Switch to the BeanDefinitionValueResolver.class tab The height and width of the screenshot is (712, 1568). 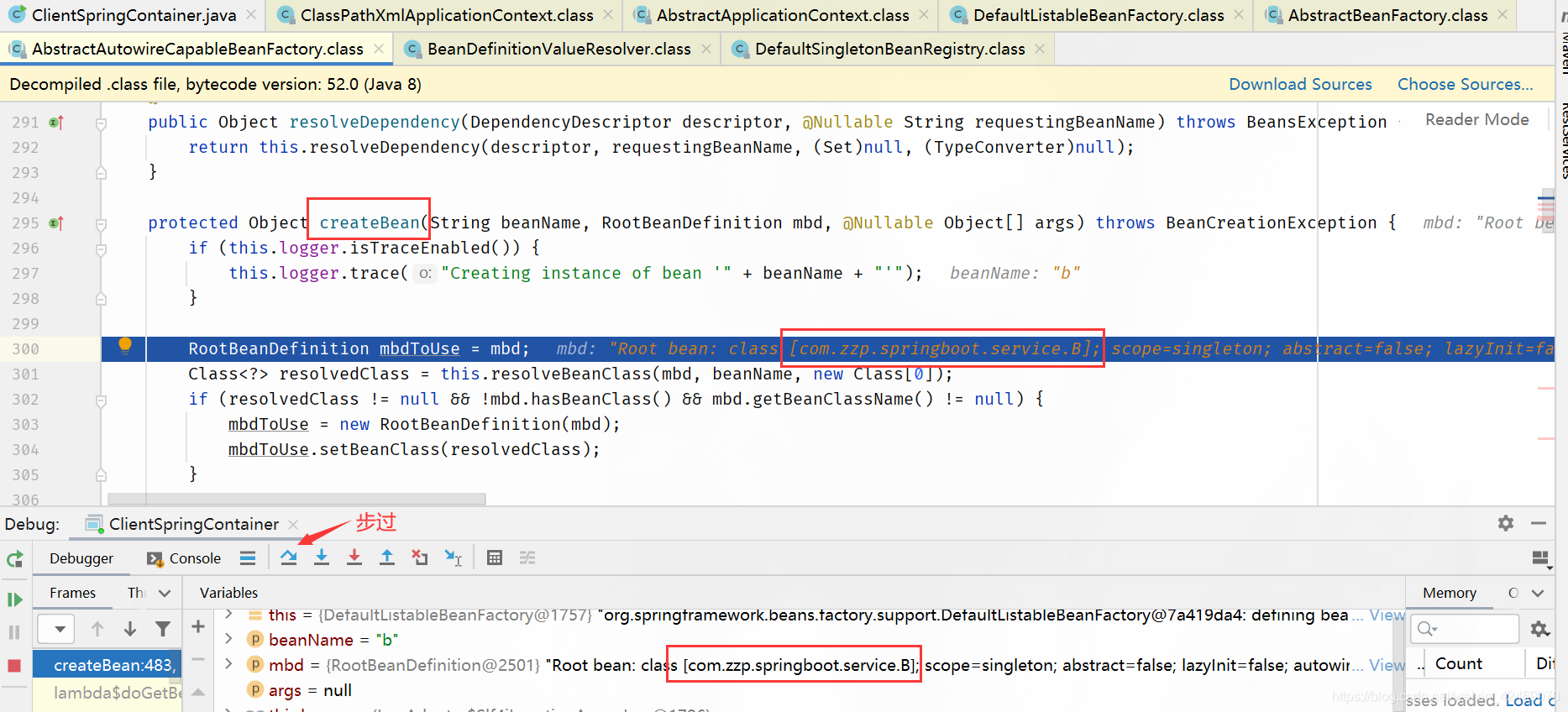click(x=559, y=49)
